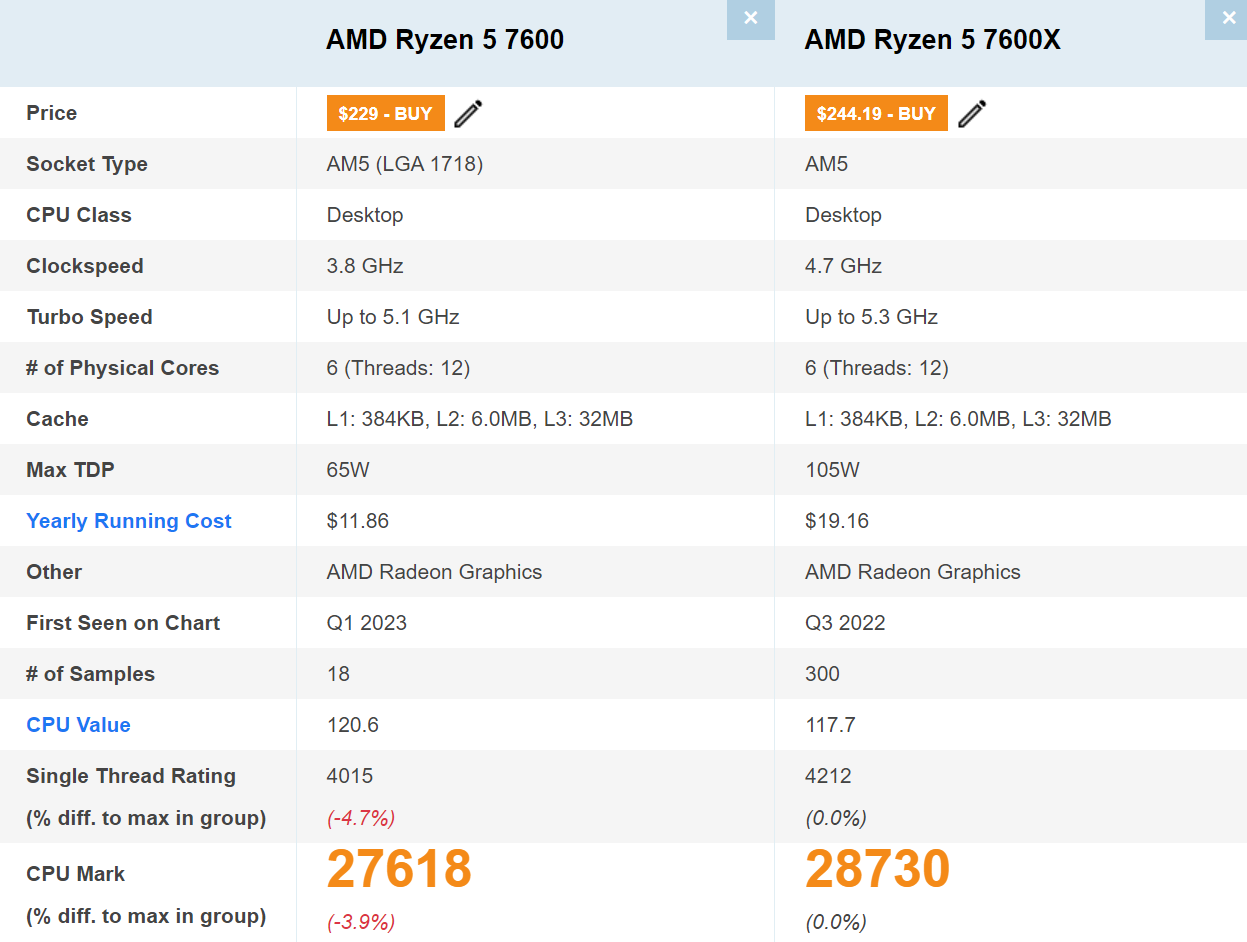The width and height of the screenshot is (1247, 942).
Task: Click the Cache row label
Action: 57,419
